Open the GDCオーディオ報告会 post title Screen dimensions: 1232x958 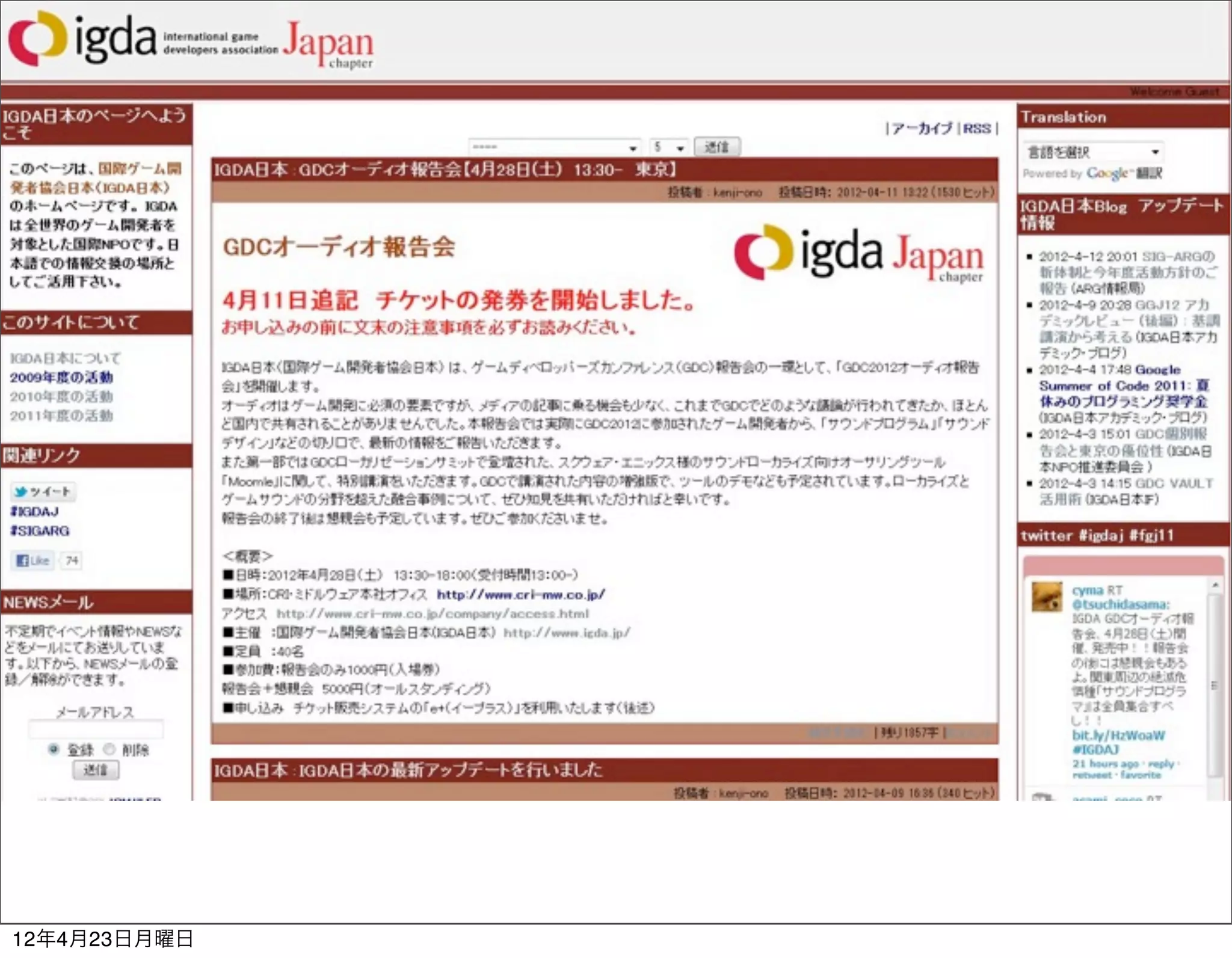pyautogui.click(x=445, y=170)
